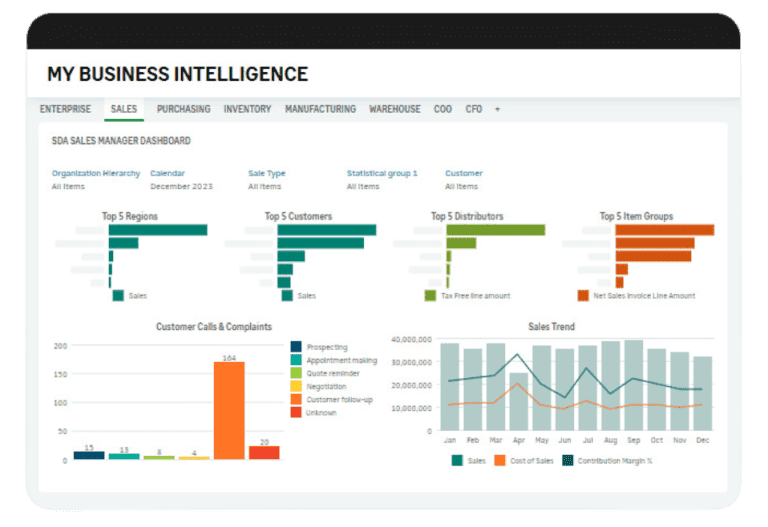Add a new tab with plus icon
The image size is (768, 527).
point(497,109)
